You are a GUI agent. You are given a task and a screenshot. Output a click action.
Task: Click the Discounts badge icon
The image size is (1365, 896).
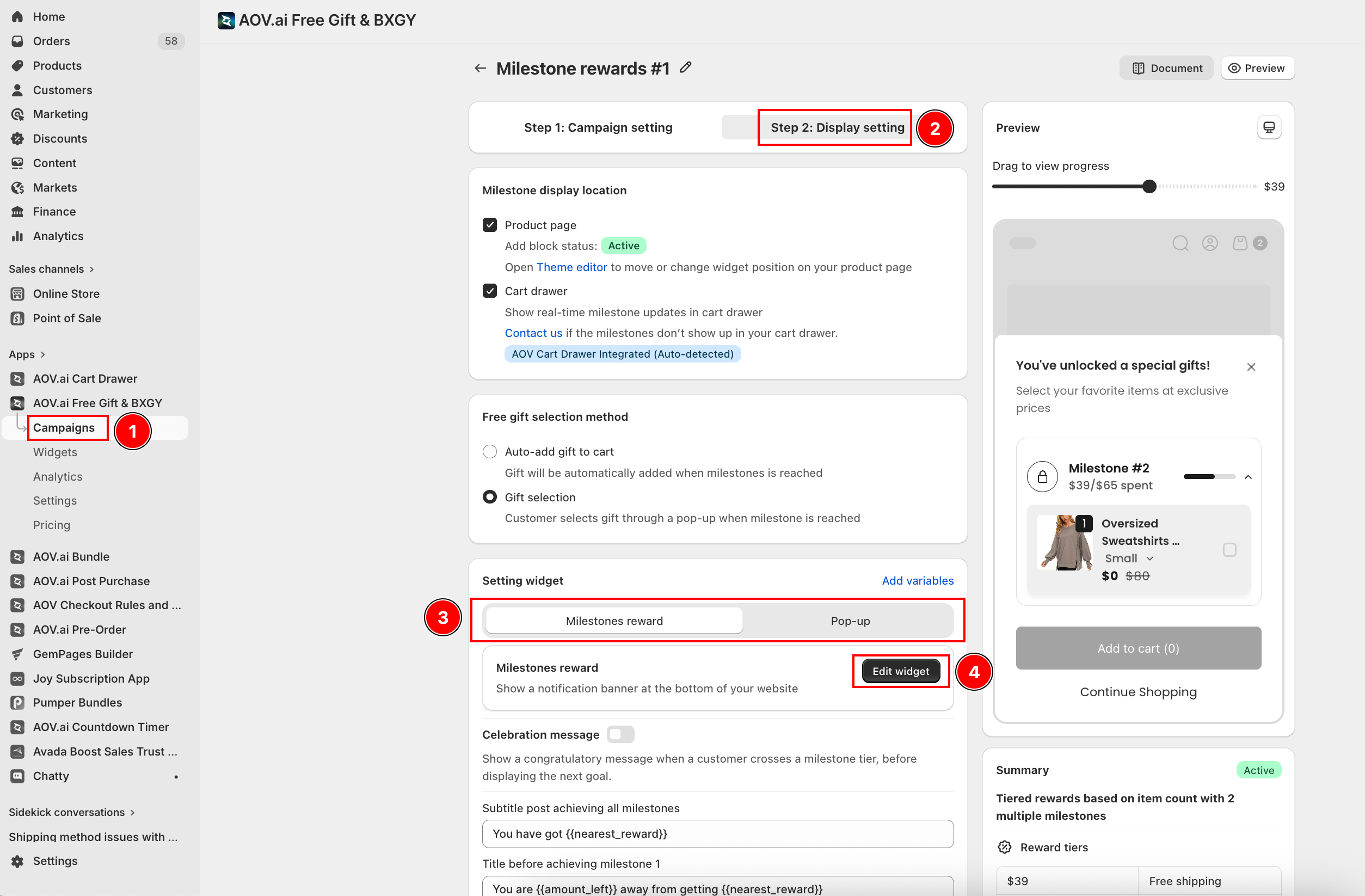tap(18, 139)
